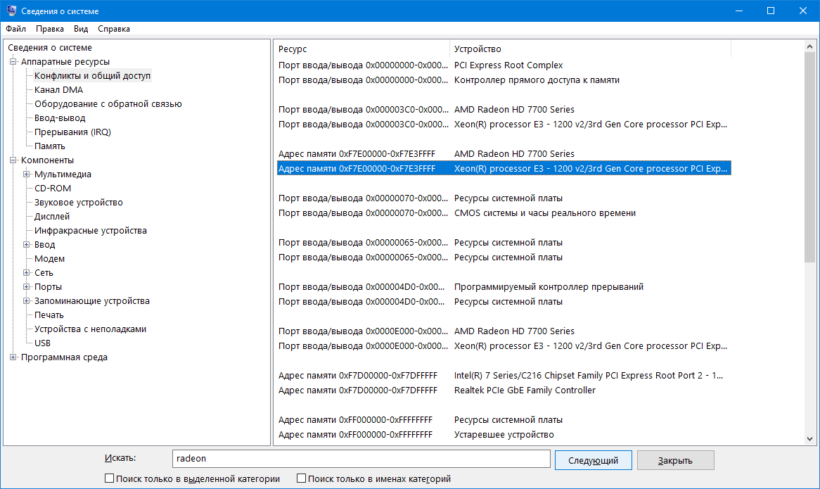Select Прерывания (IRQ) in the tree
Image resolution: width=820 pixels, height=489 pixels.
[72, 132]
